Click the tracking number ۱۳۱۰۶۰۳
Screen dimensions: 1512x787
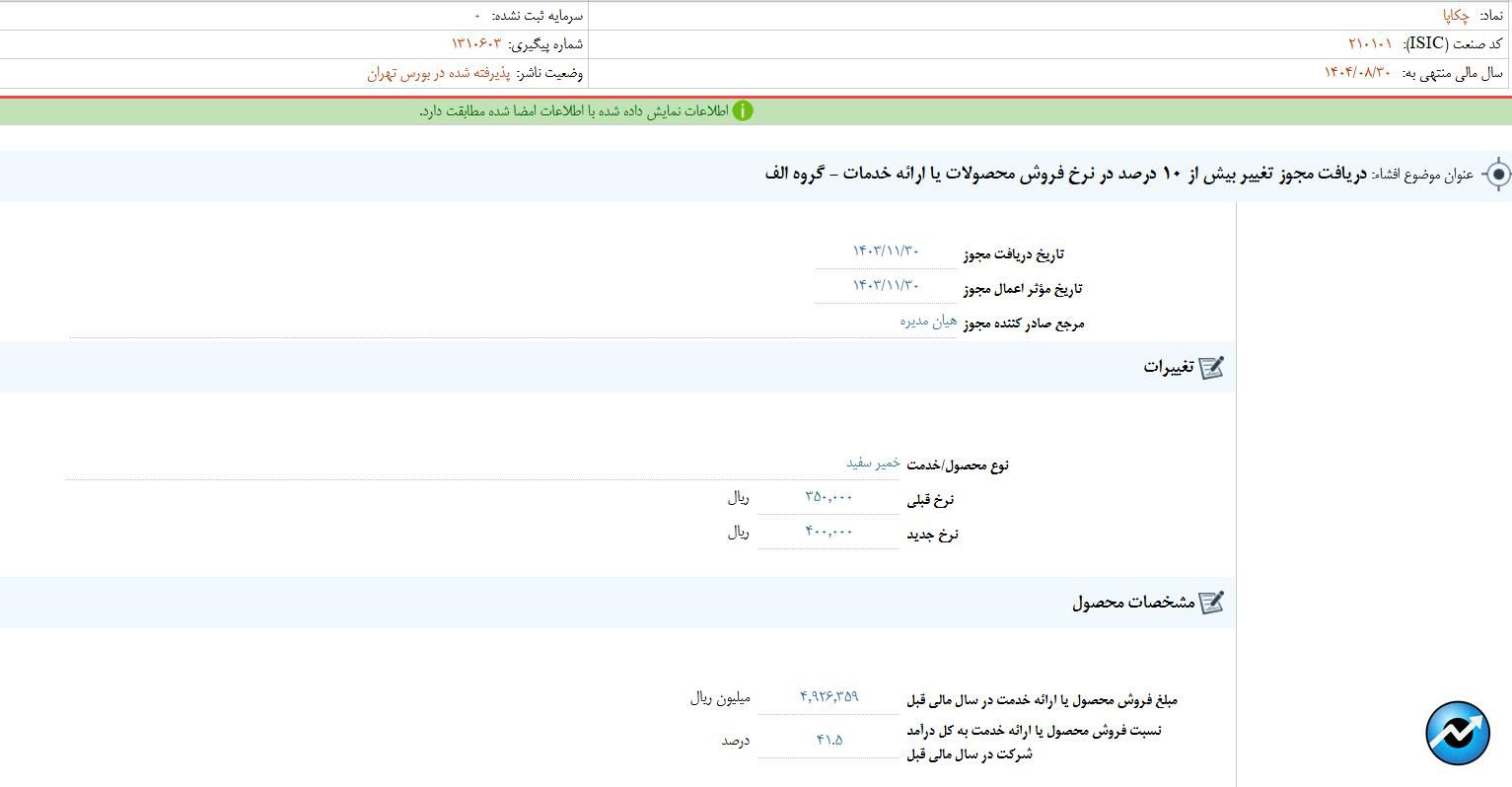click(476, 43)
